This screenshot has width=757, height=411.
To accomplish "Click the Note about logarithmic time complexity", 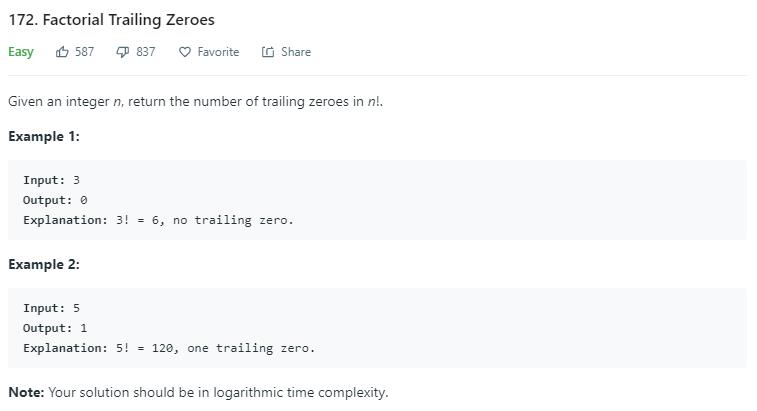I will tap(198, 392).
